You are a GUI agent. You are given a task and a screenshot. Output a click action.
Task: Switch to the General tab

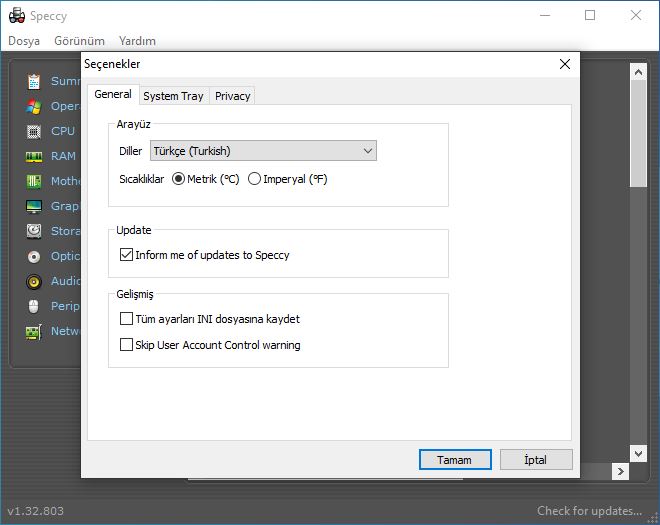[113, 94]
